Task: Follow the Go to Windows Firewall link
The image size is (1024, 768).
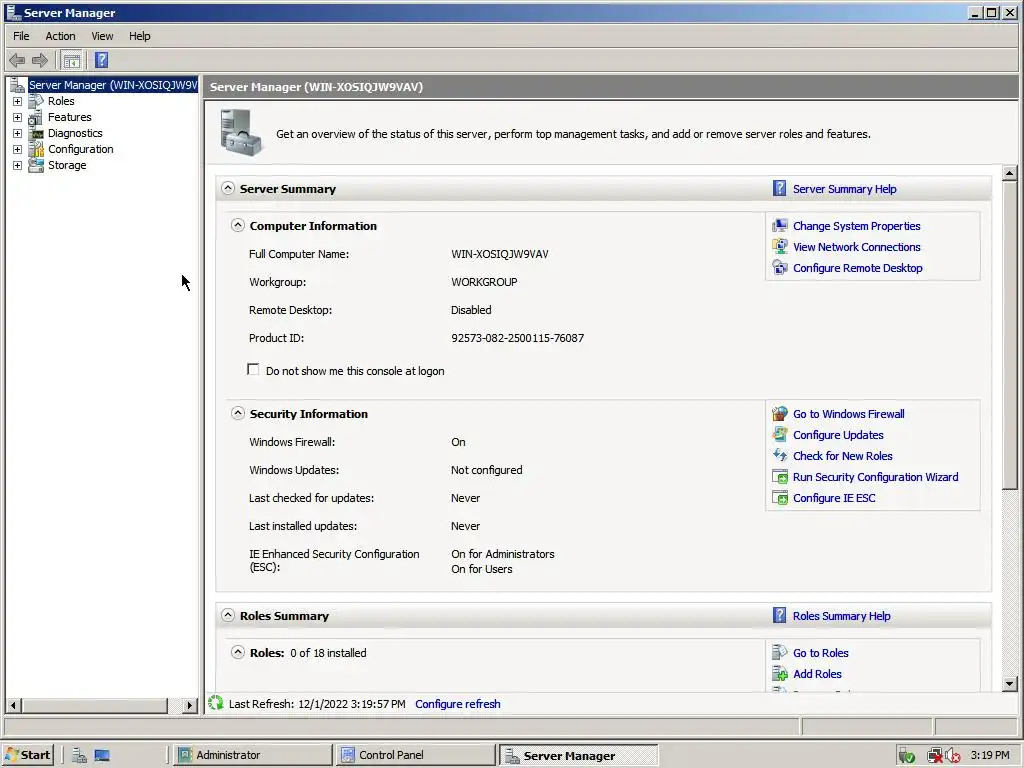Action: pos(848,414)
